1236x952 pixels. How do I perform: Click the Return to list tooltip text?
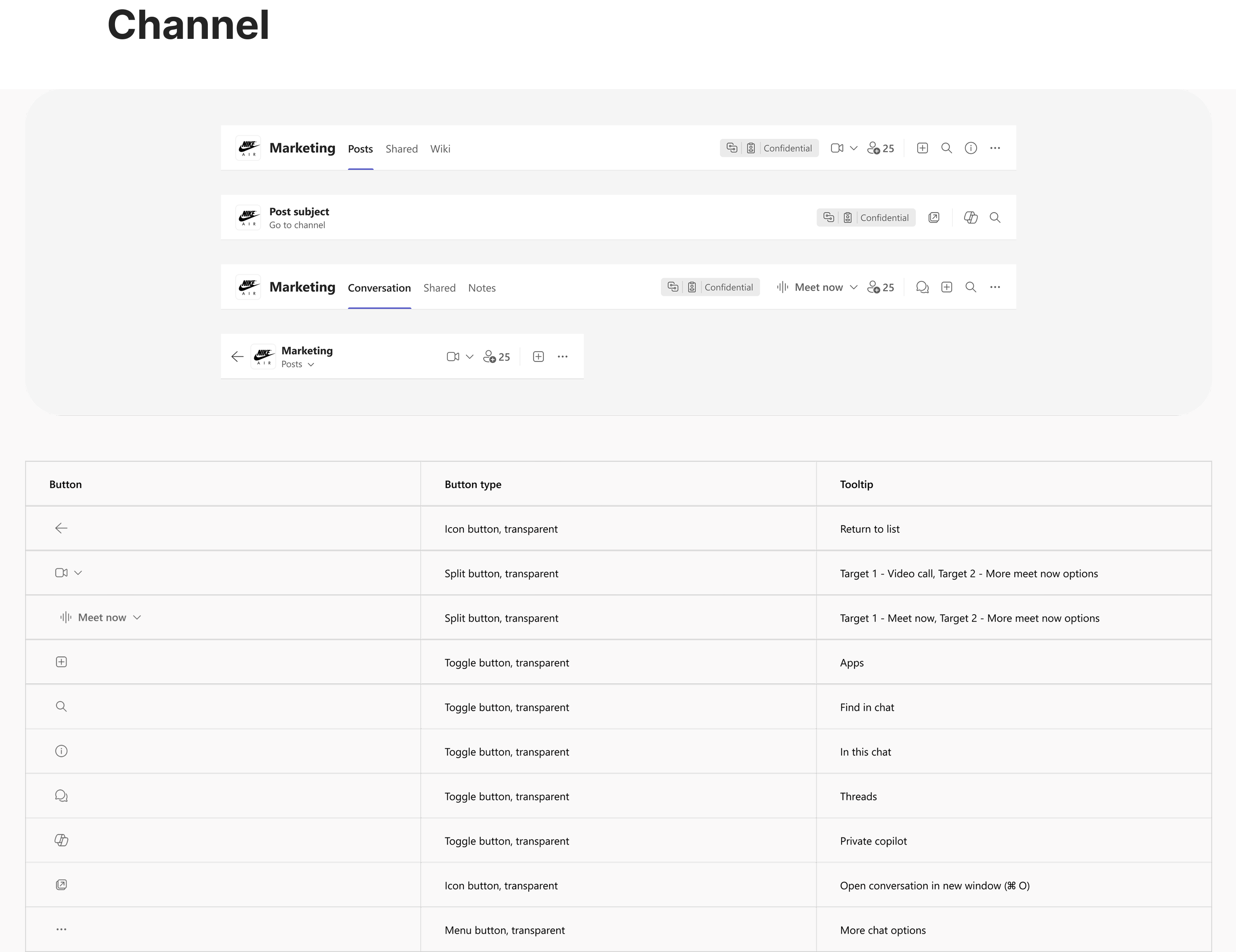pos(869,529)
